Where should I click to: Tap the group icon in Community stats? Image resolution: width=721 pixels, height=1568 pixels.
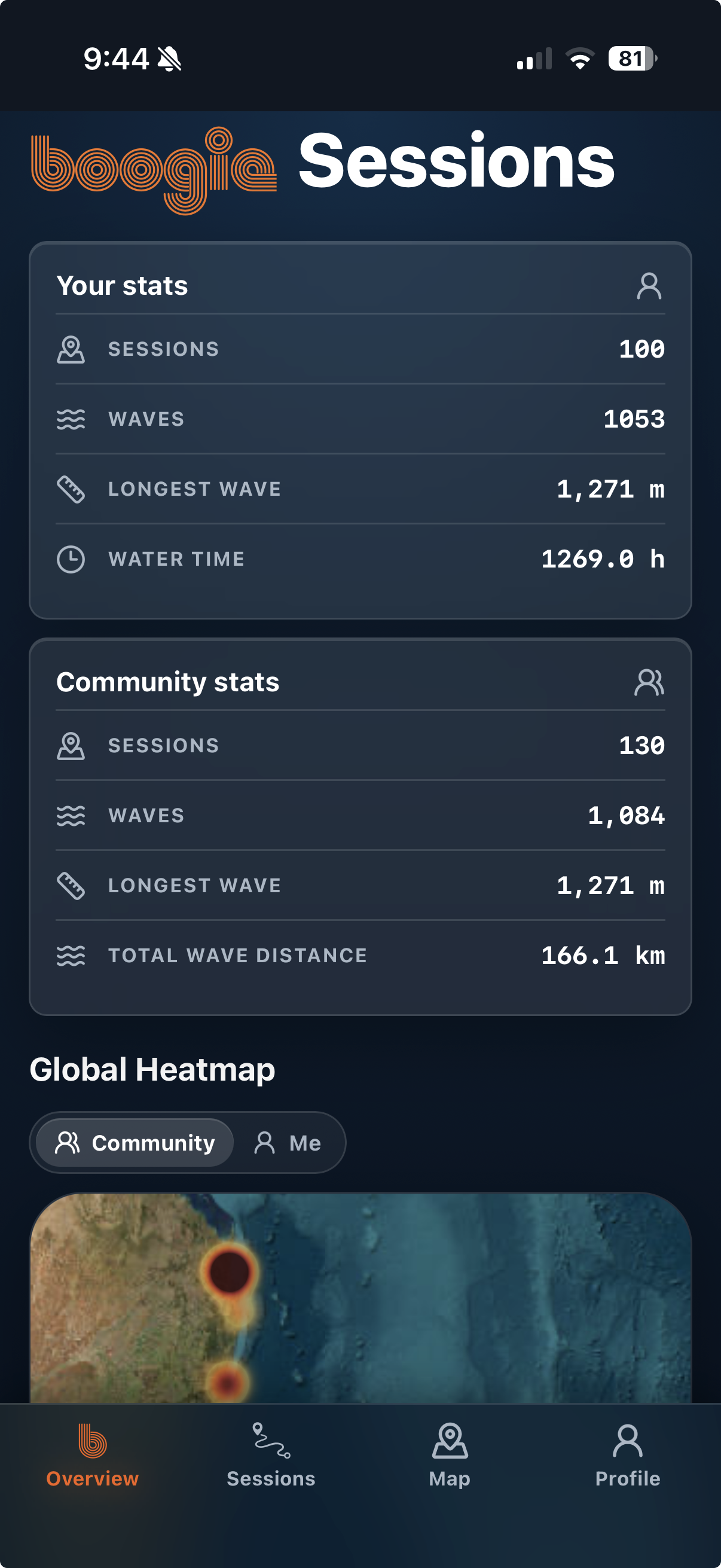649,682
